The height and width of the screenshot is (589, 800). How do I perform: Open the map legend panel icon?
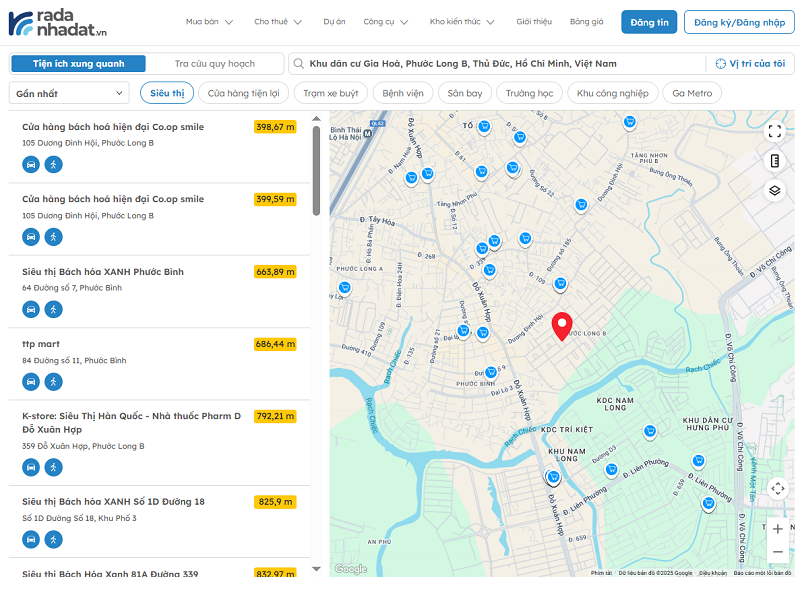pyautogui.click(x=774, y=161)
